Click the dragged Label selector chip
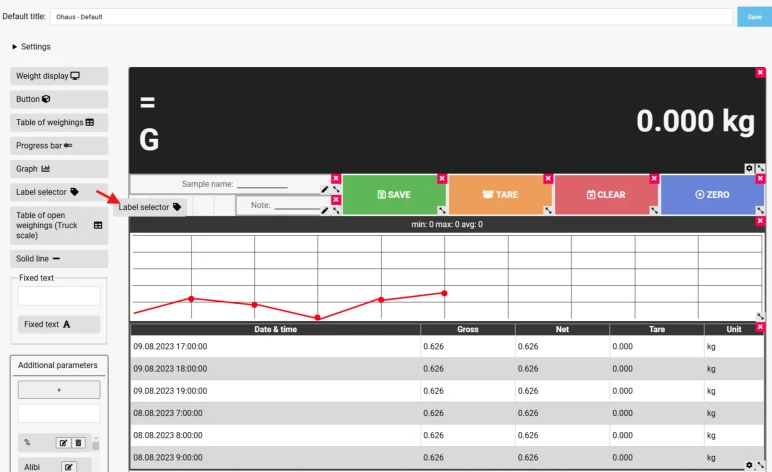772x472 pixels. click(x=150, y=207)
